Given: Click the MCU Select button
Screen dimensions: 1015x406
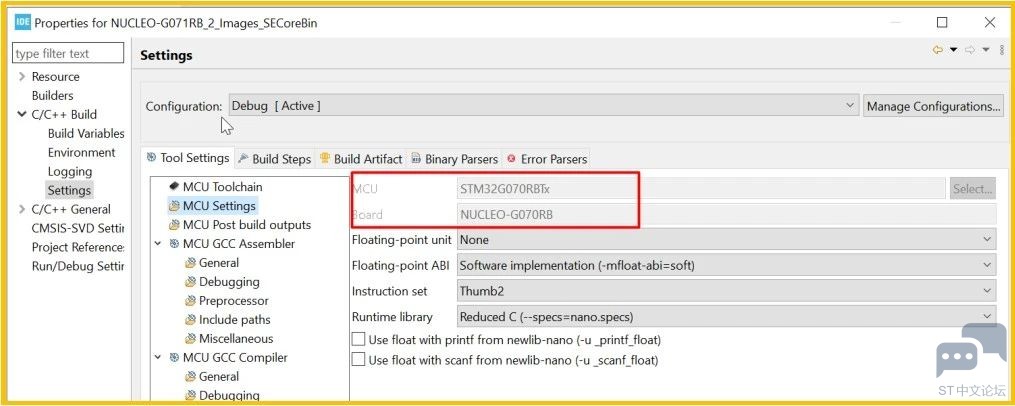Looking at the screenshot, I should [972, 189].
